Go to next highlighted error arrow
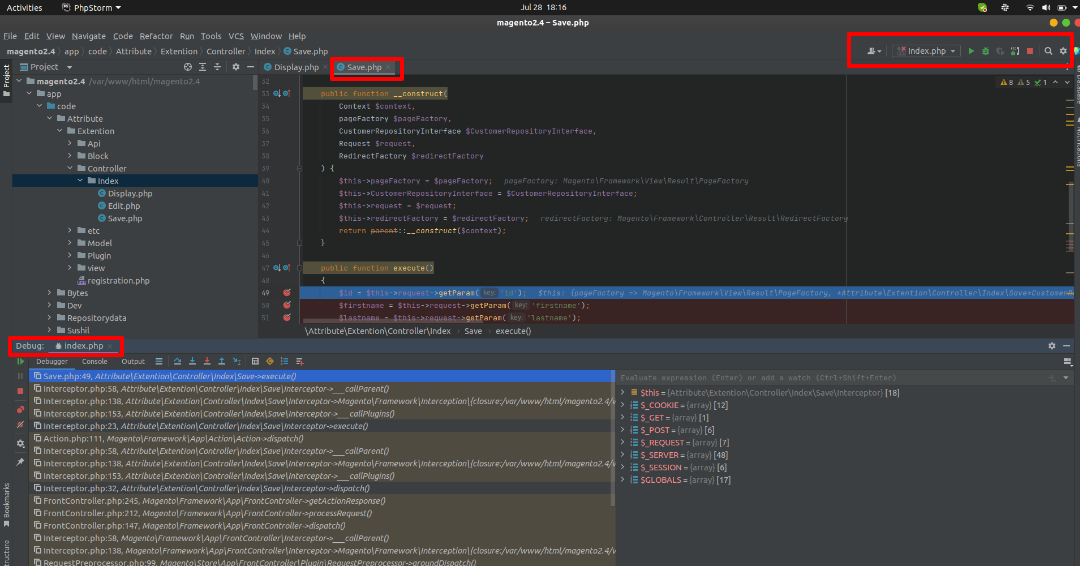Viewport: 1080px width, 566px height. pyautogui.click(x=1067, y=82)
